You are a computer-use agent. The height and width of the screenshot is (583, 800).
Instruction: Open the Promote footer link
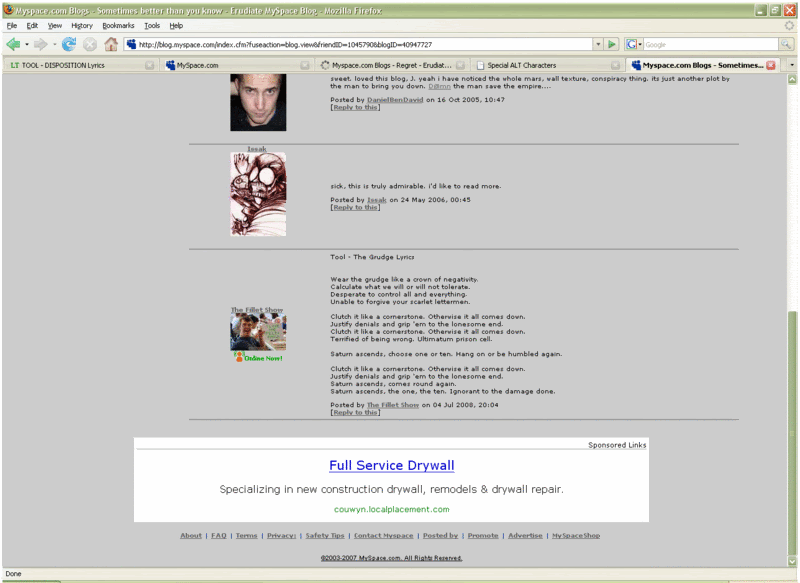(483, 536)
